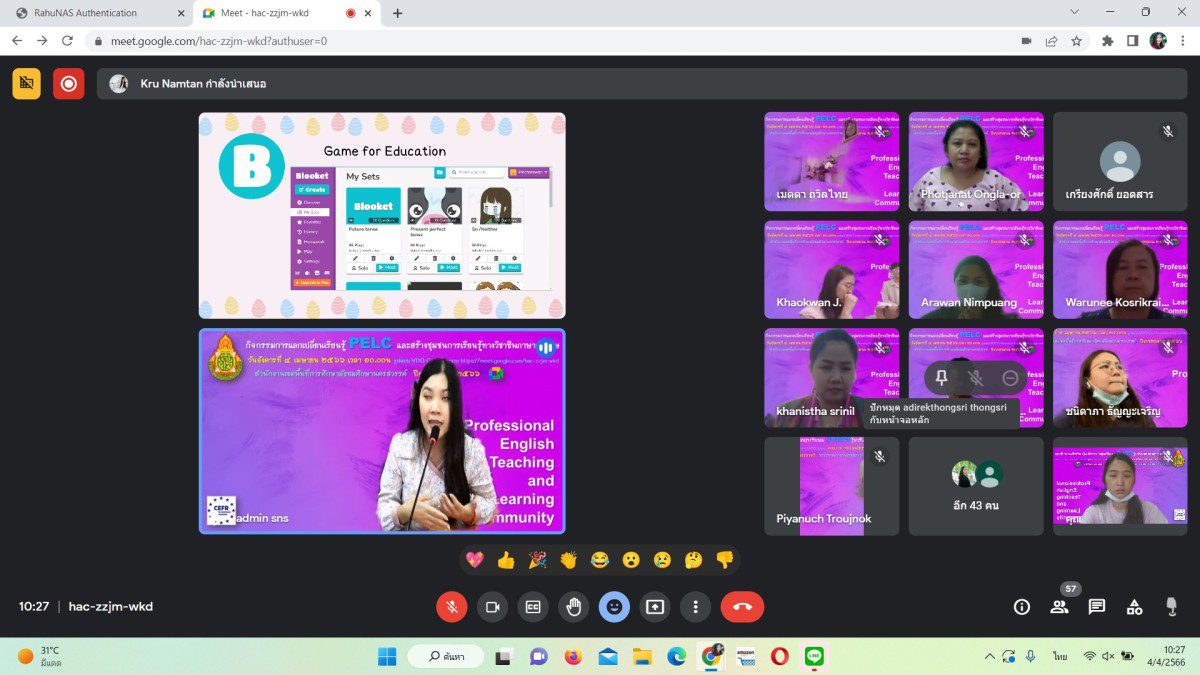Click Arawan Nimpuang video tile
The width and height of the screenshot is (1200, 675).
click(976, 270)
